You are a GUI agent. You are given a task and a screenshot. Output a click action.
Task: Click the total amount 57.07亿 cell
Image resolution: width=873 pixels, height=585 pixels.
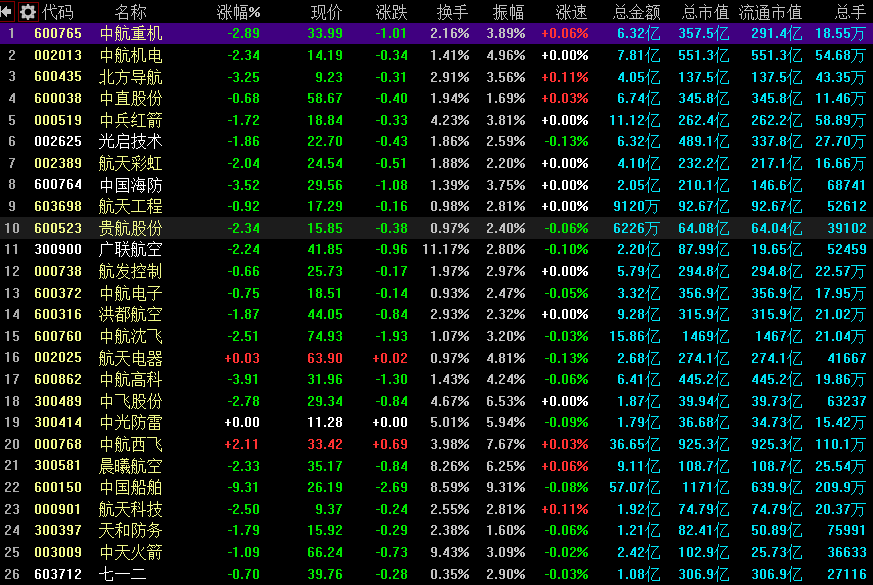pos(635,487)
